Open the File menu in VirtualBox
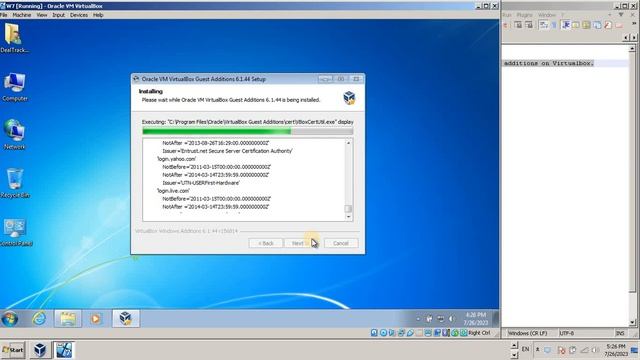This screenshot has width=640, height=360. pos(4,15)
